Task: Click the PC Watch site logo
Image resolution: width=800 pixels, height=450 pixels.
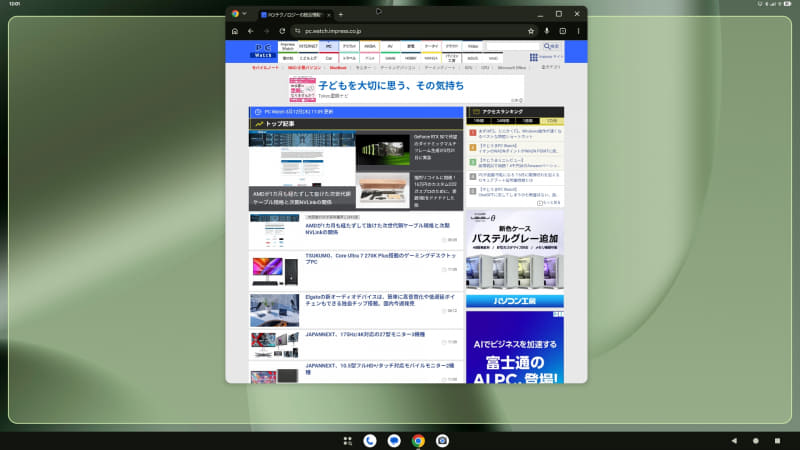Action: (263, 51)
